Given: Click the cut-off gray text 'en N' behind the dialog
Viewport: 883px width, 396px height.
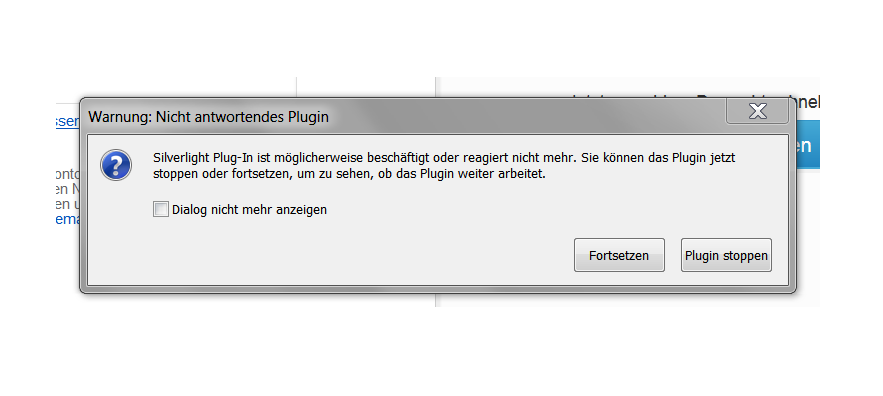Looking at the screenshot, I should click(68, 189).
